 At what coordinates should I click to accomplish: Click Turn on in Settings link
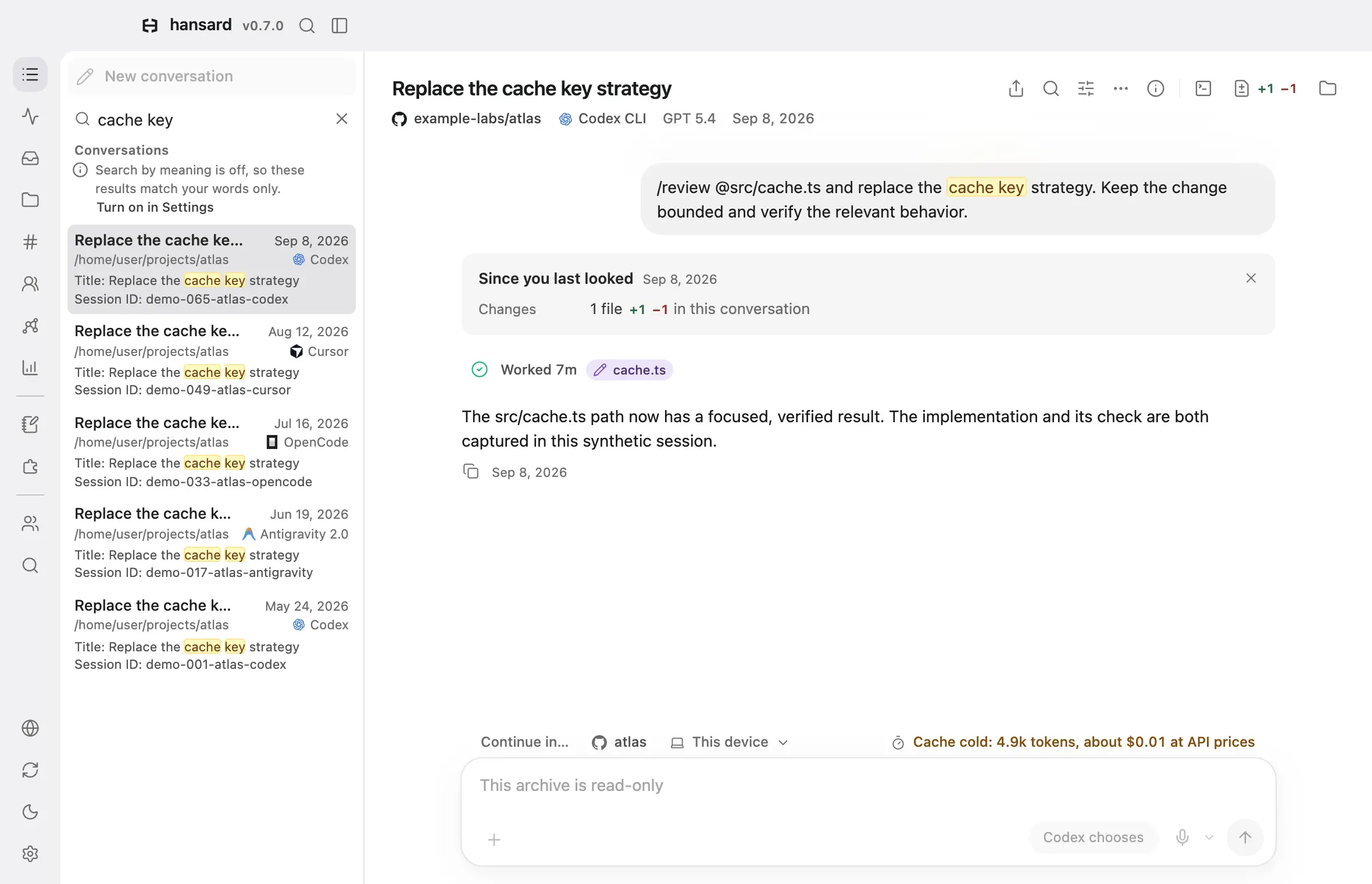[155, 207]
